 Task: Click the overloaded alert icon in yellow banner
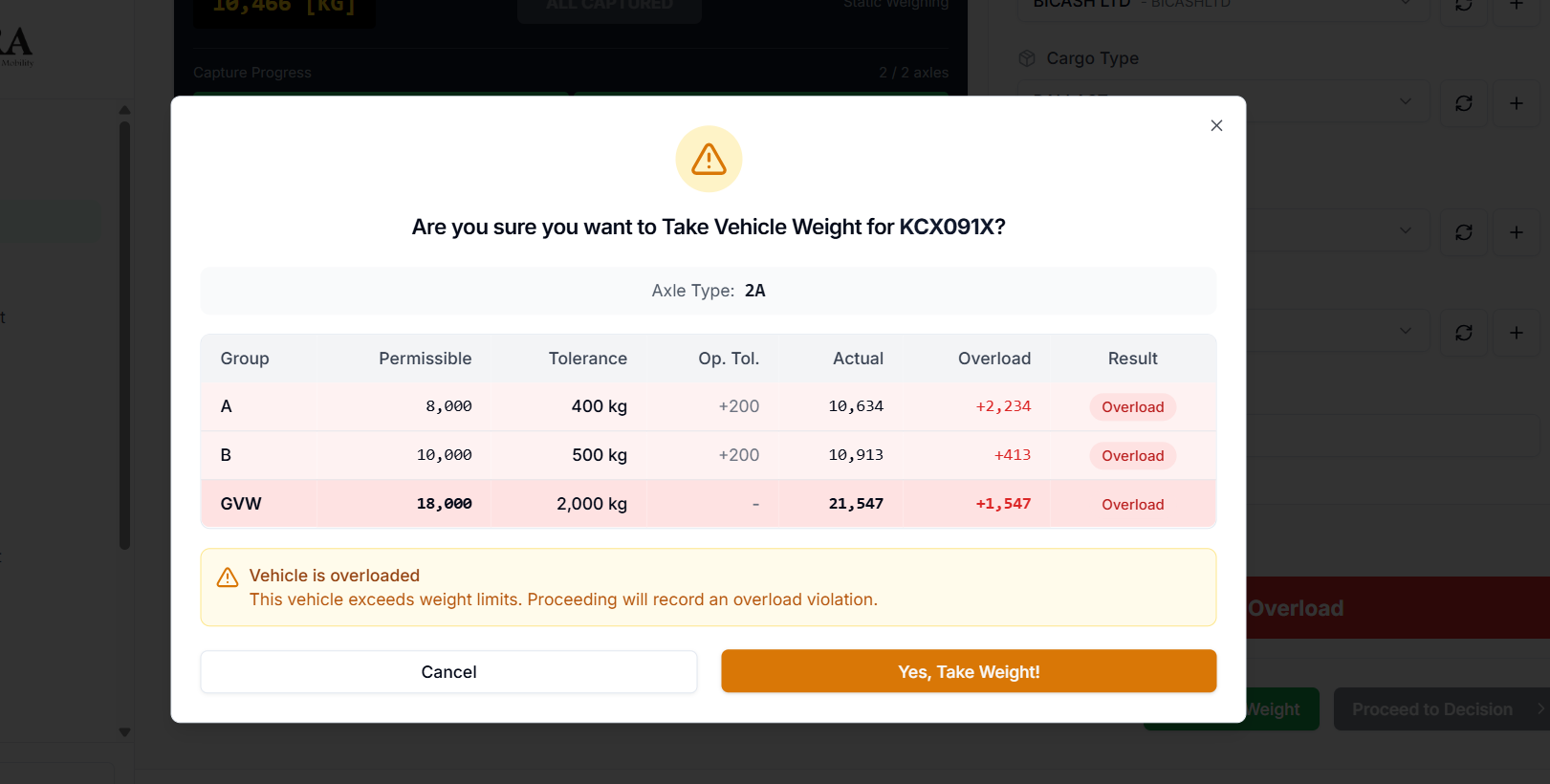[x=228, y=577]
